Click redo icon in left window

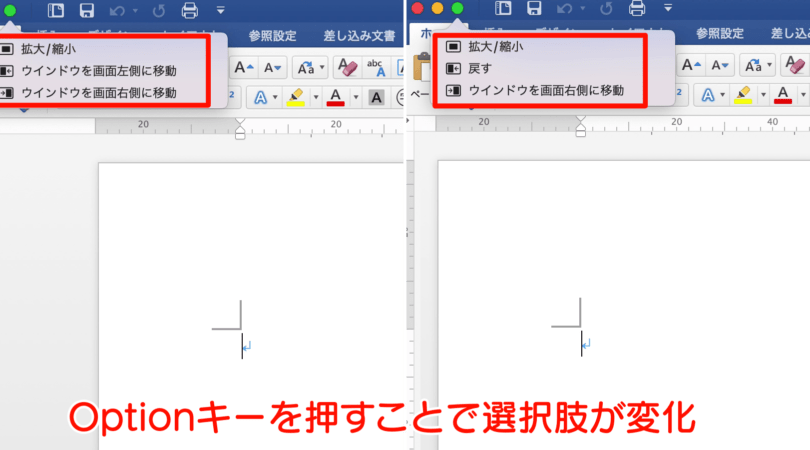[x=159, y=10]
